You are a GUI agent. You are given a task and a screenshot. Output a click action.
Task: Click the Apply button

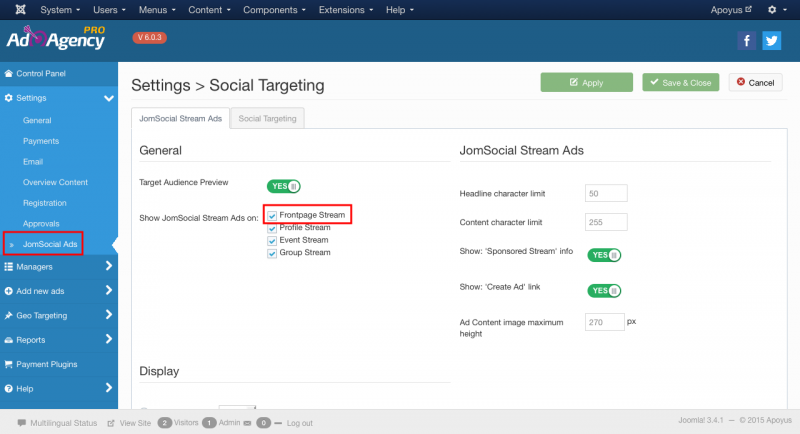(x=587, y=83)
